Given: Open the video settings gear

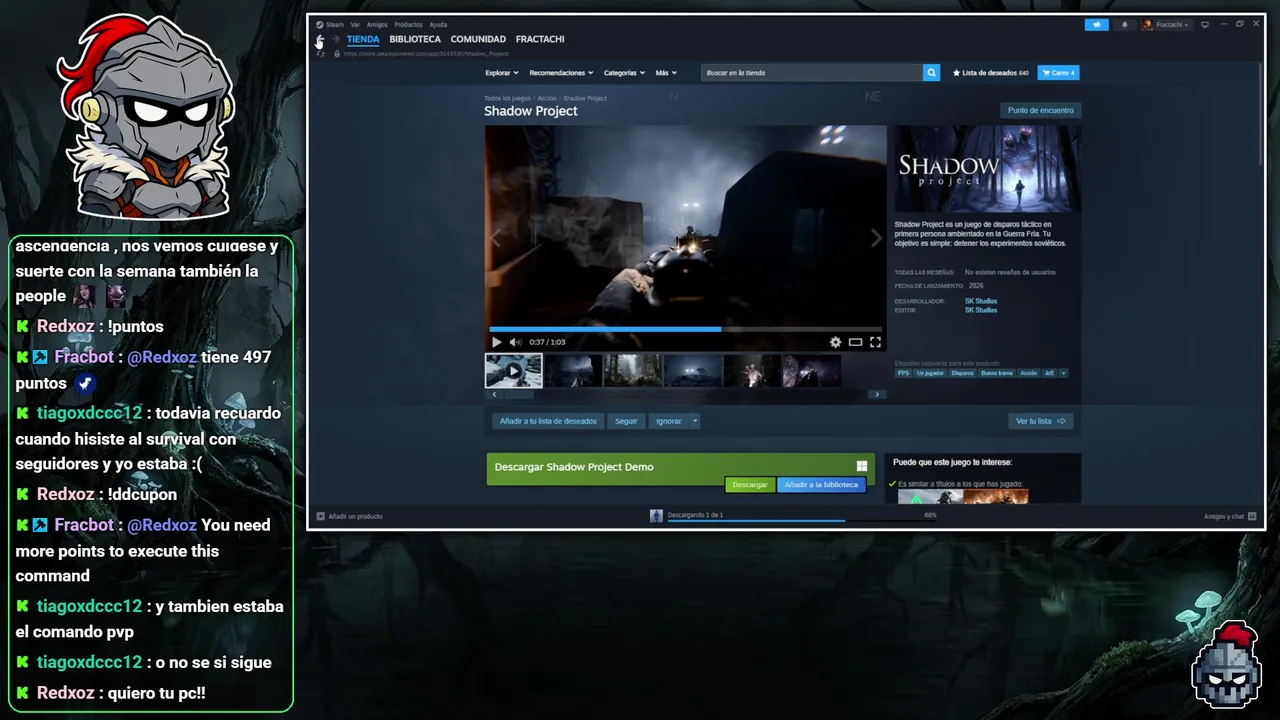Looking at the screenshot, I should pyautogui.click(x=836, y=342).
